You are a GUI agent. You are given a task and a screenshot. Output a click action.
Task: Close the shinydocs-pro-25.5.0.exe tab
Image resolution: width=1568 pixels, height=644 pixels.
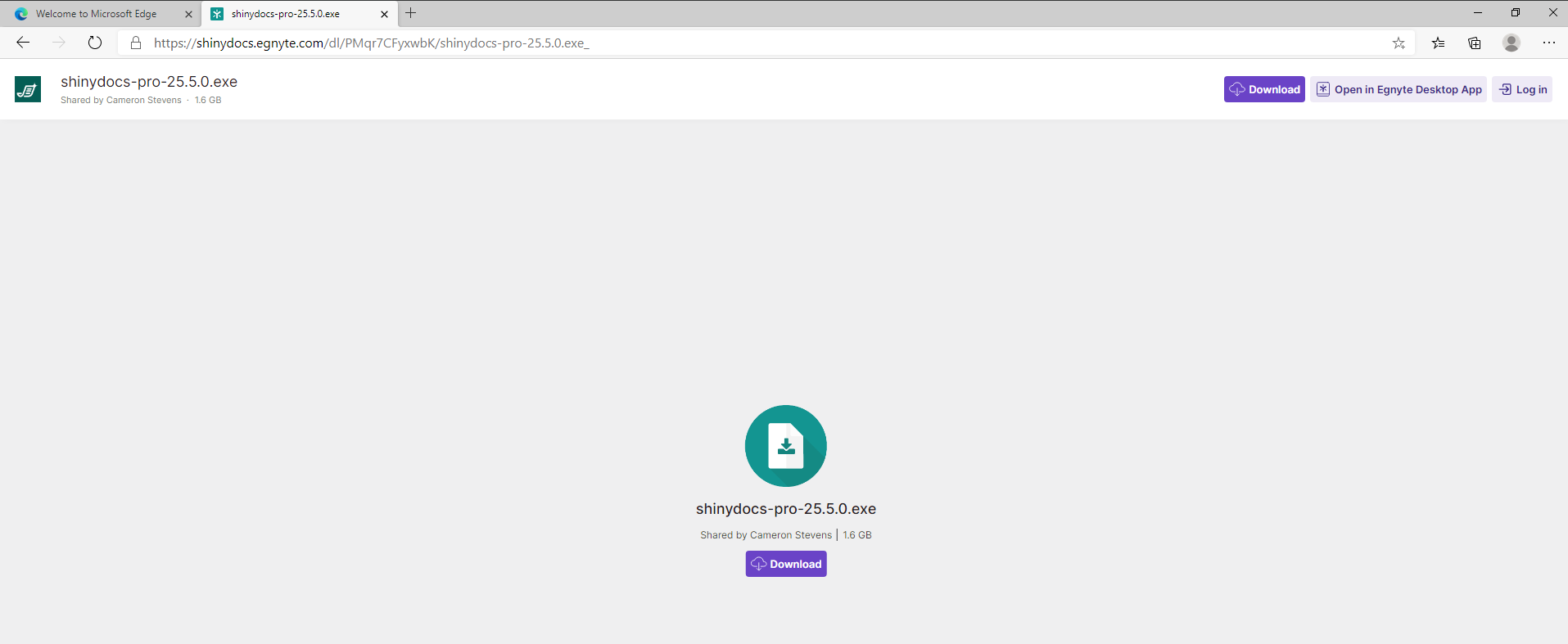pos(384,14)
